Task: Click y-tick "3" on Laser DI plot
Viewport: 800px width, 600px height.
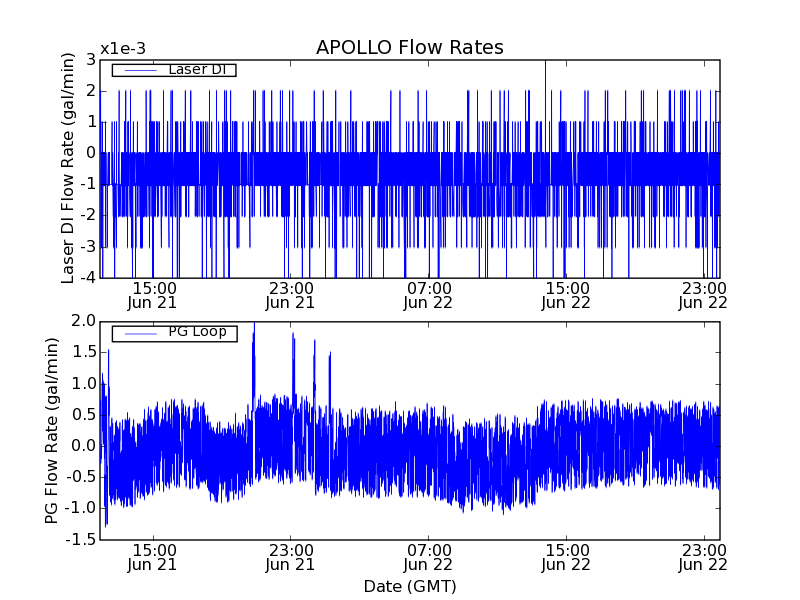Action: pyautogui.click(x=91, y=60)
